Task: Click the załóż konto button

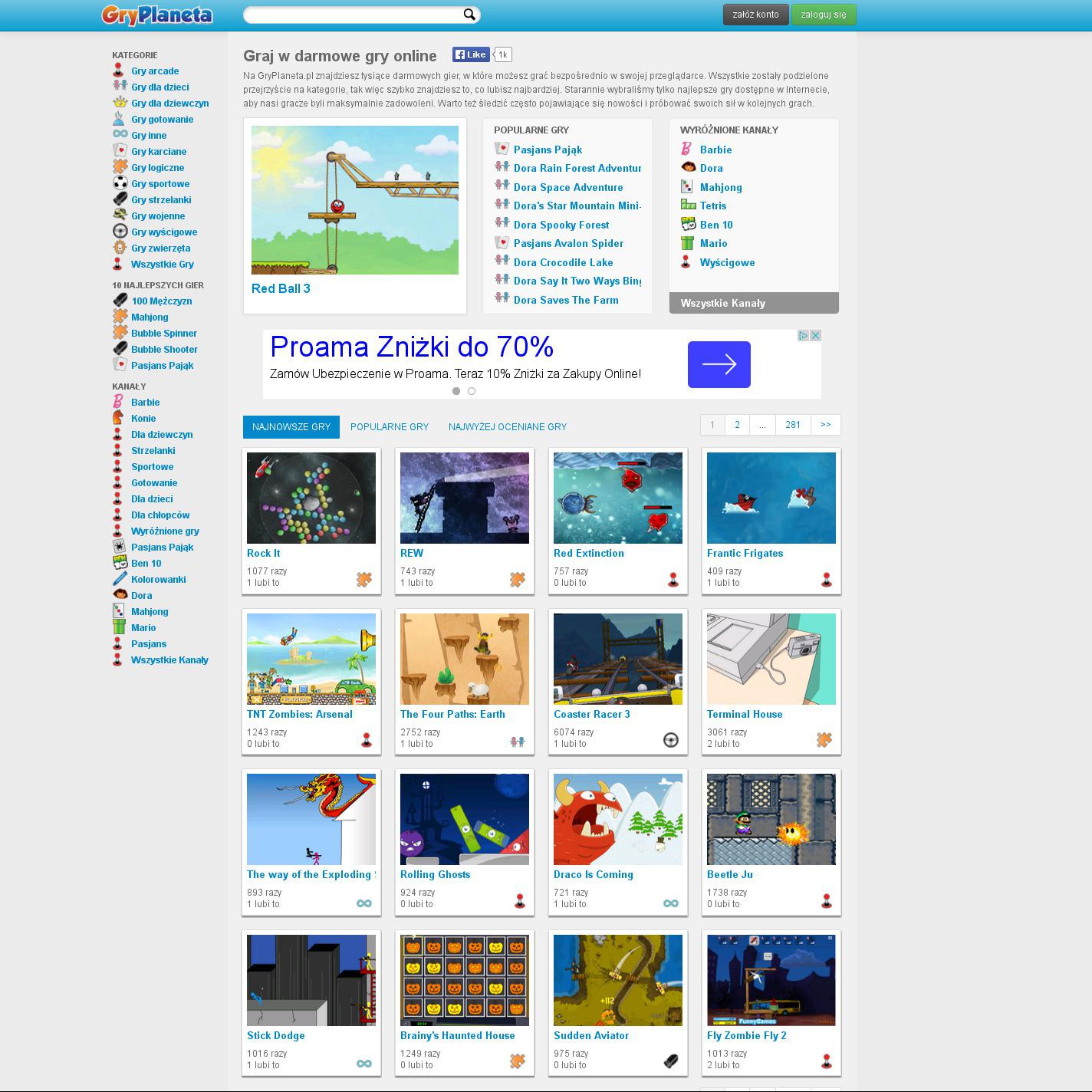Action: 755,15
